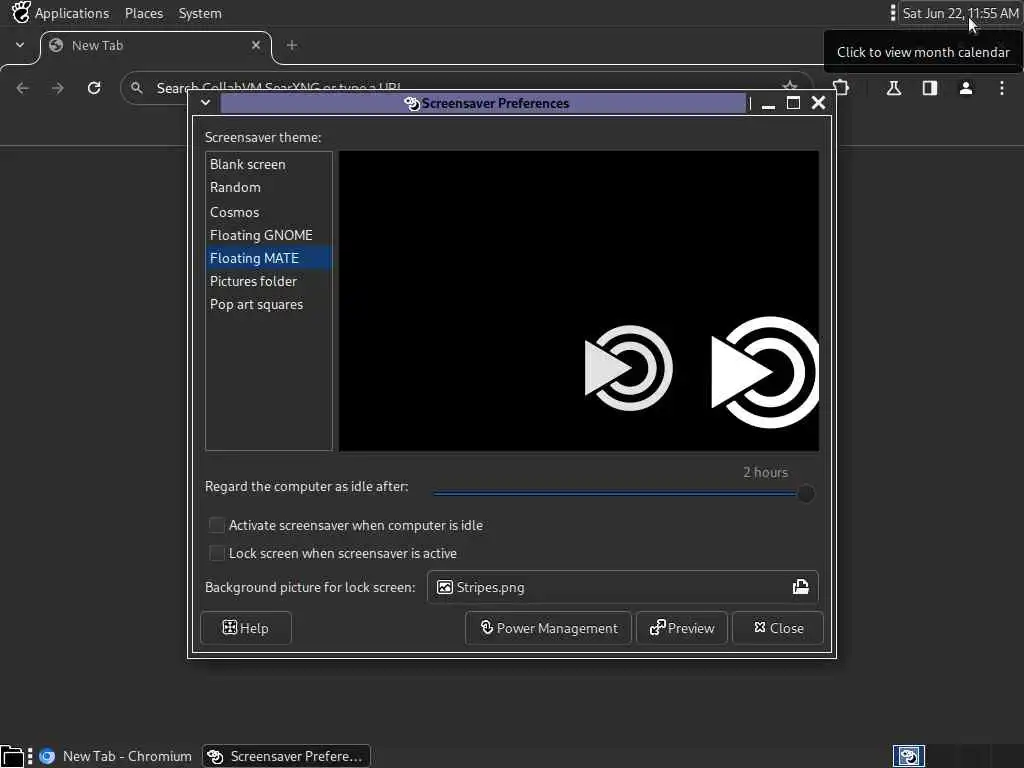The width and height of the screenshot is (1024, 768).
Task: Click the Close button in dialog
Action: [778, 628]
